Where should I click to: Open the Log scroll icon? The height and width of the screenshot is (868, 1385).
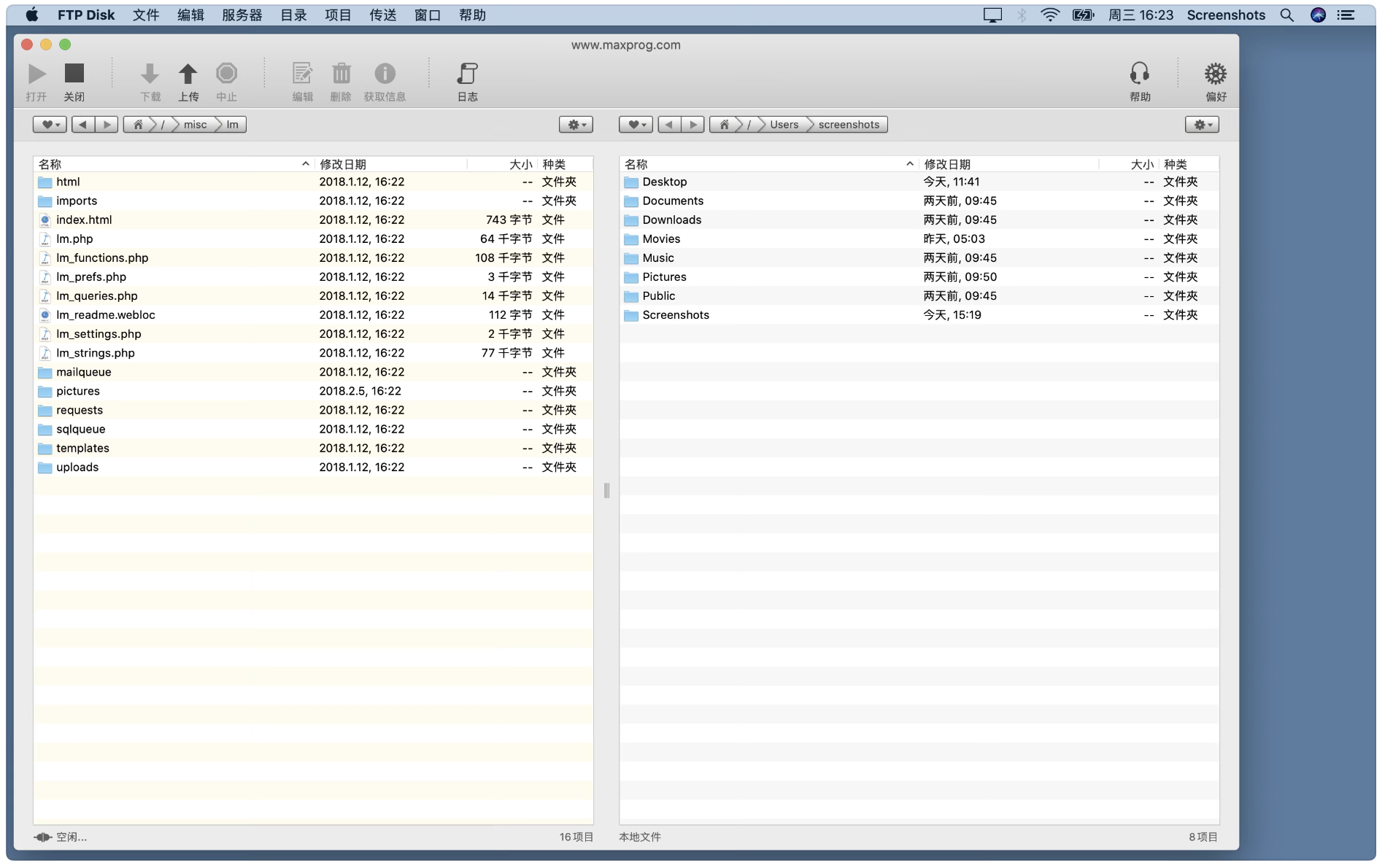tap(467, 74)
